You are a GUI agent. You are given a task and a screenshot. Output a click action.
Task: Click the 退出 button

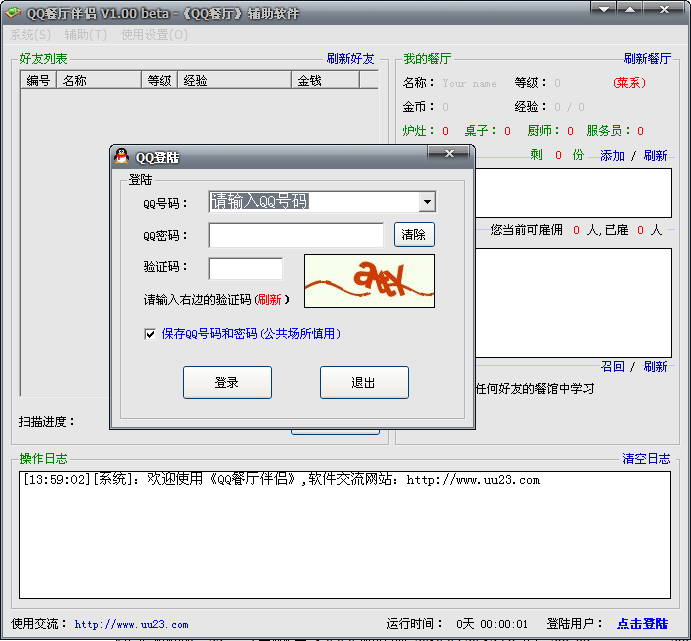(x=364, y=382)
